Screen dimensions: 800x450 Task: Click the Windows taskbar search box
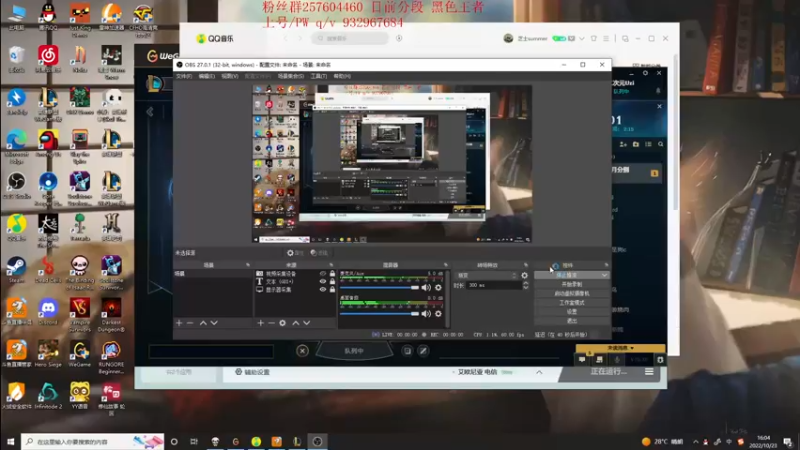coord(92,441)
